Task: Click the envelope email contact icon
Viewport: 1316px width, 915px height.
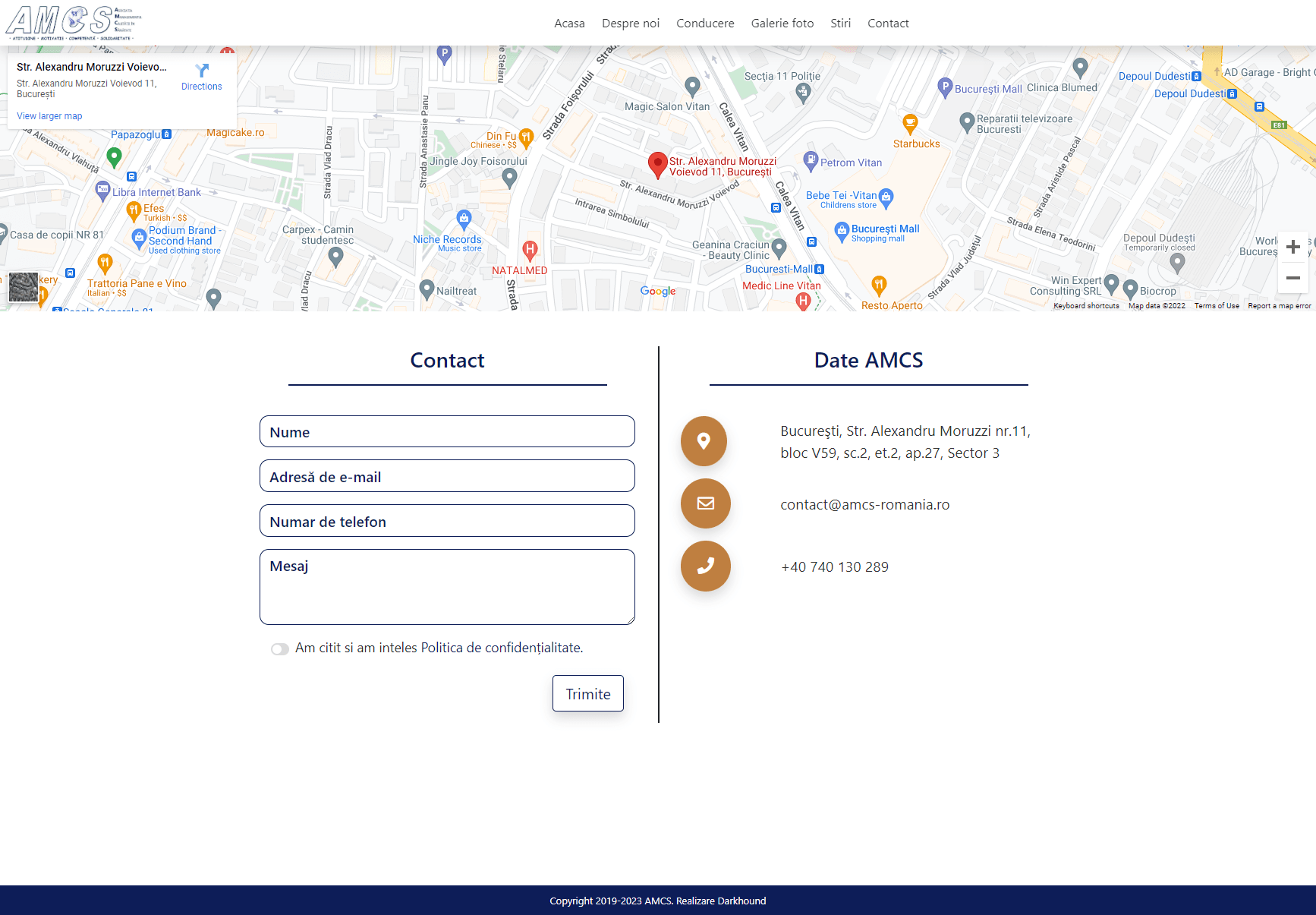Action: 705,503
